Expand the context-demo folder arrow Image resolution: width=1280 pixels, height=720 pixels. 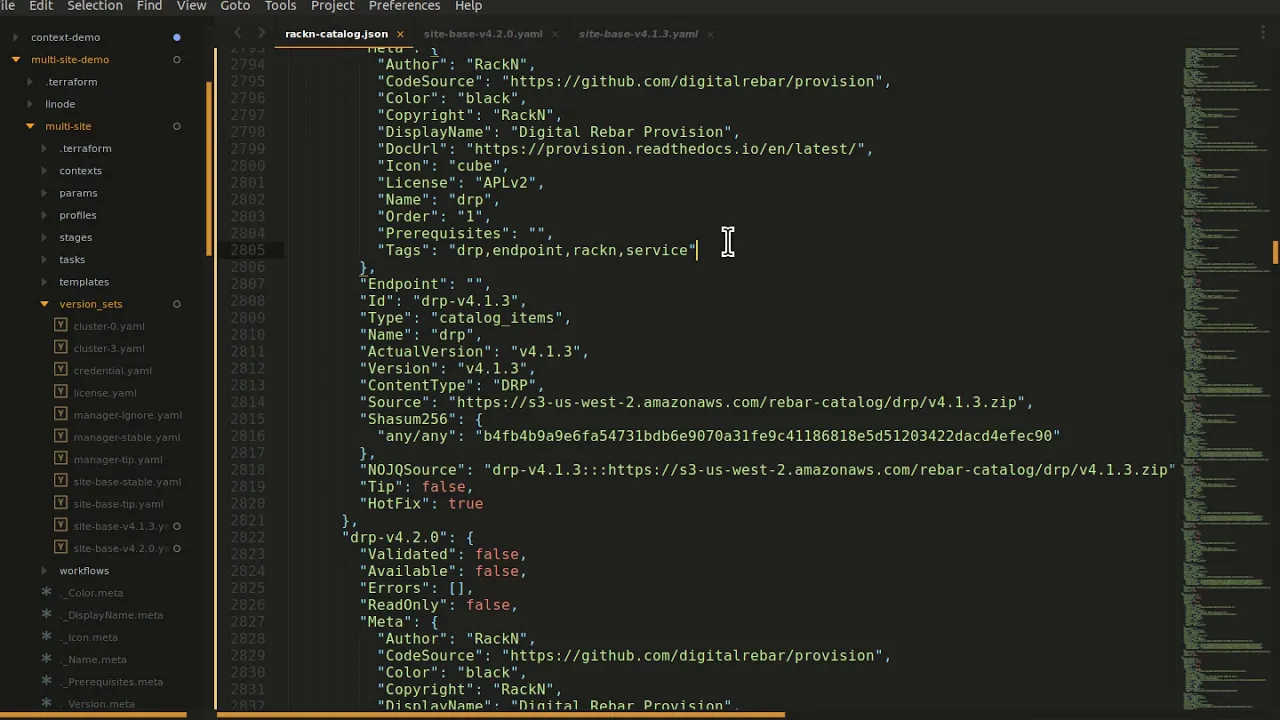coord(16,37)
